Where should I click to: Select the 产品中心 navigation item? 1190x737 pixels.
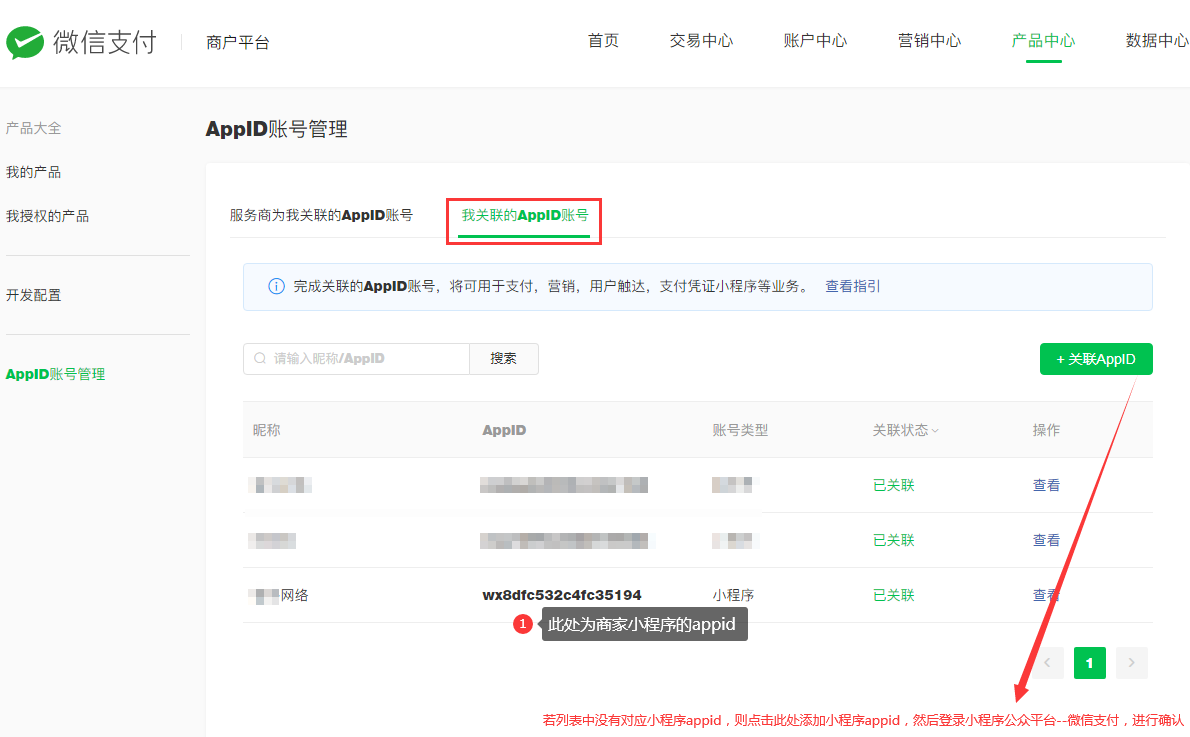pos(1044,41)
